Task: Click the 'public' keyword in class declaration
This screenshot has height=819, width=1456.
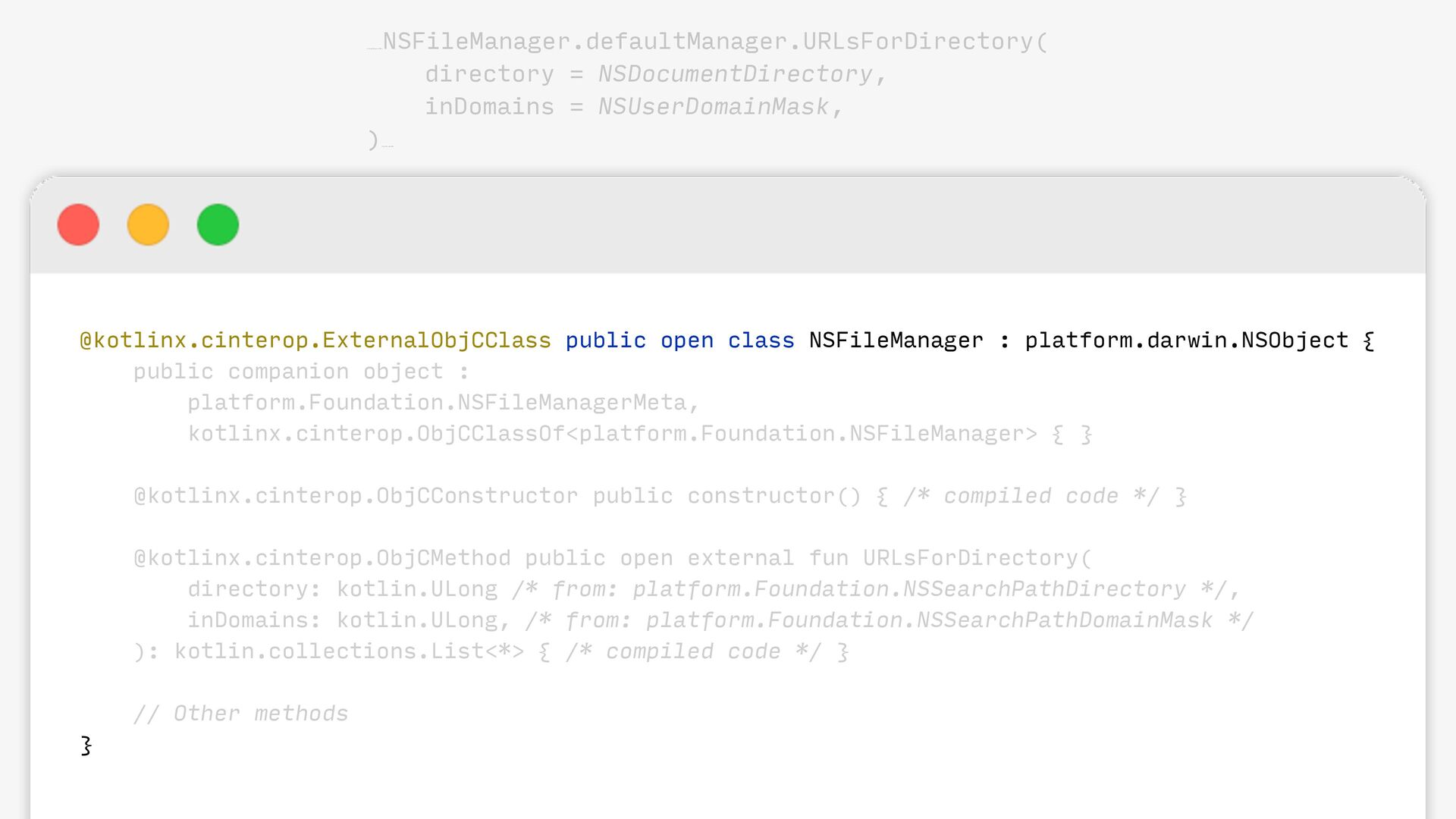Action: [605, 340]
